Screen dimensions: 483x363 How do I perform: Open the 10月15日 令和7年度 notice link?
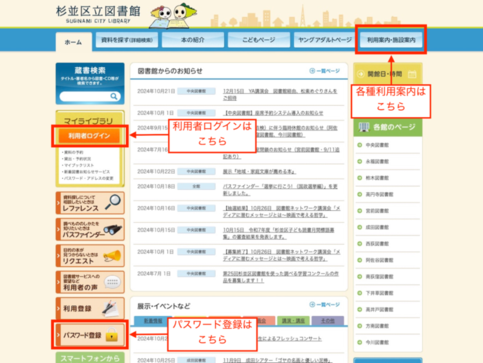tap(278, 233)
